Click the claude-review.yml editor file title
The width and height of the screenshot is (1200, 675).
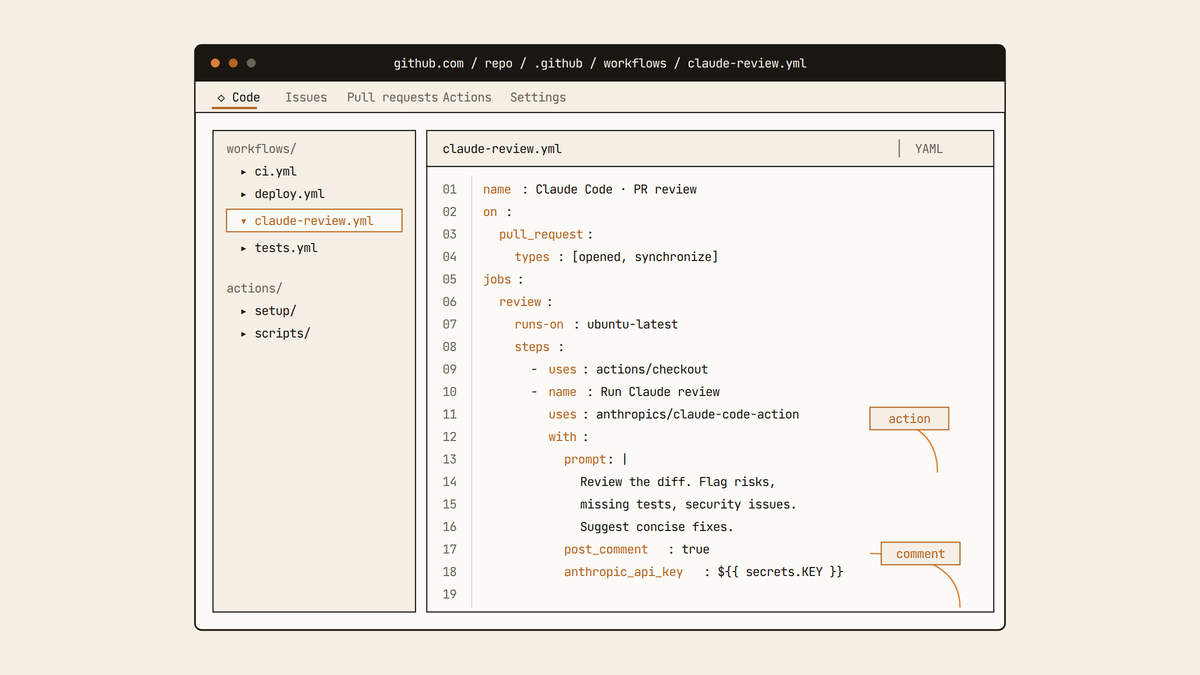tap(502, 149)
